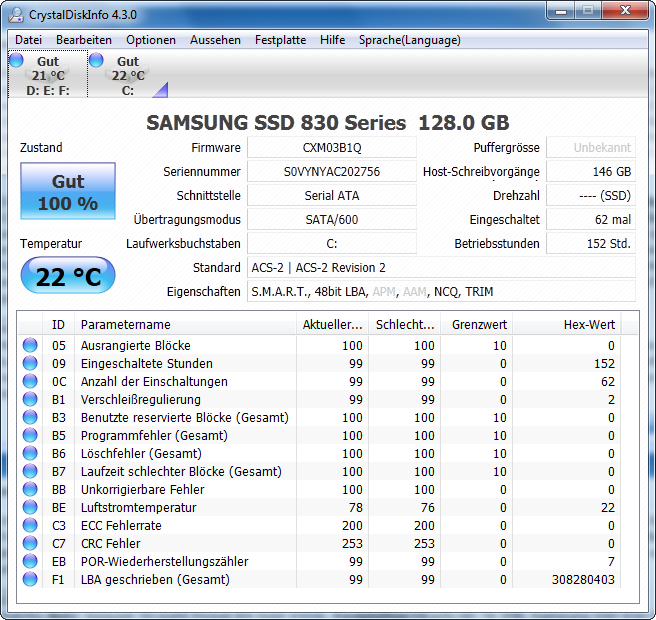656x620 pixels.
Task: Click current value 78 in the BE row
Action: pos(356,507)
